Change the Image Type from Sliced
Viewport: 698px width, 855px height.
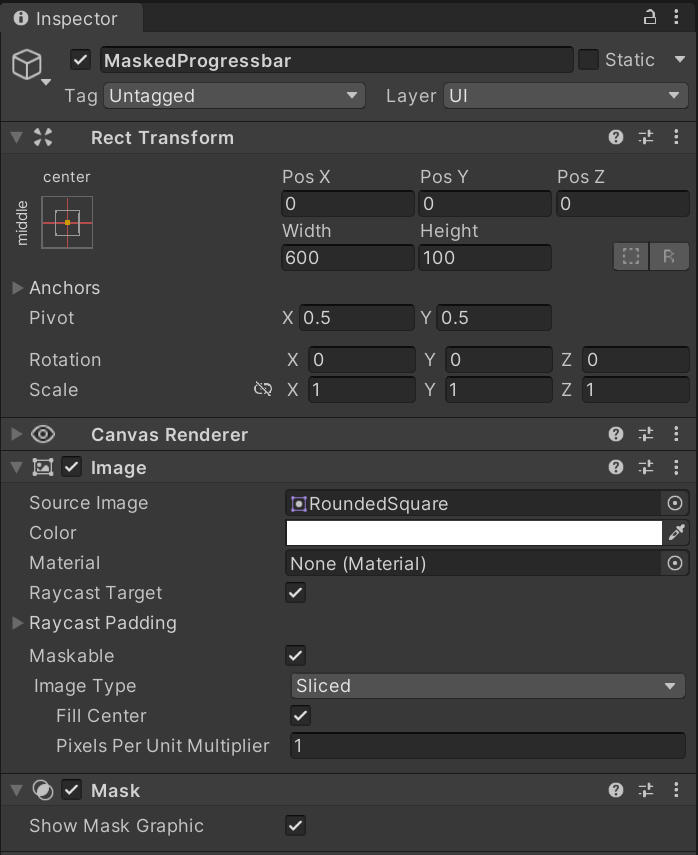pos(488,686)
